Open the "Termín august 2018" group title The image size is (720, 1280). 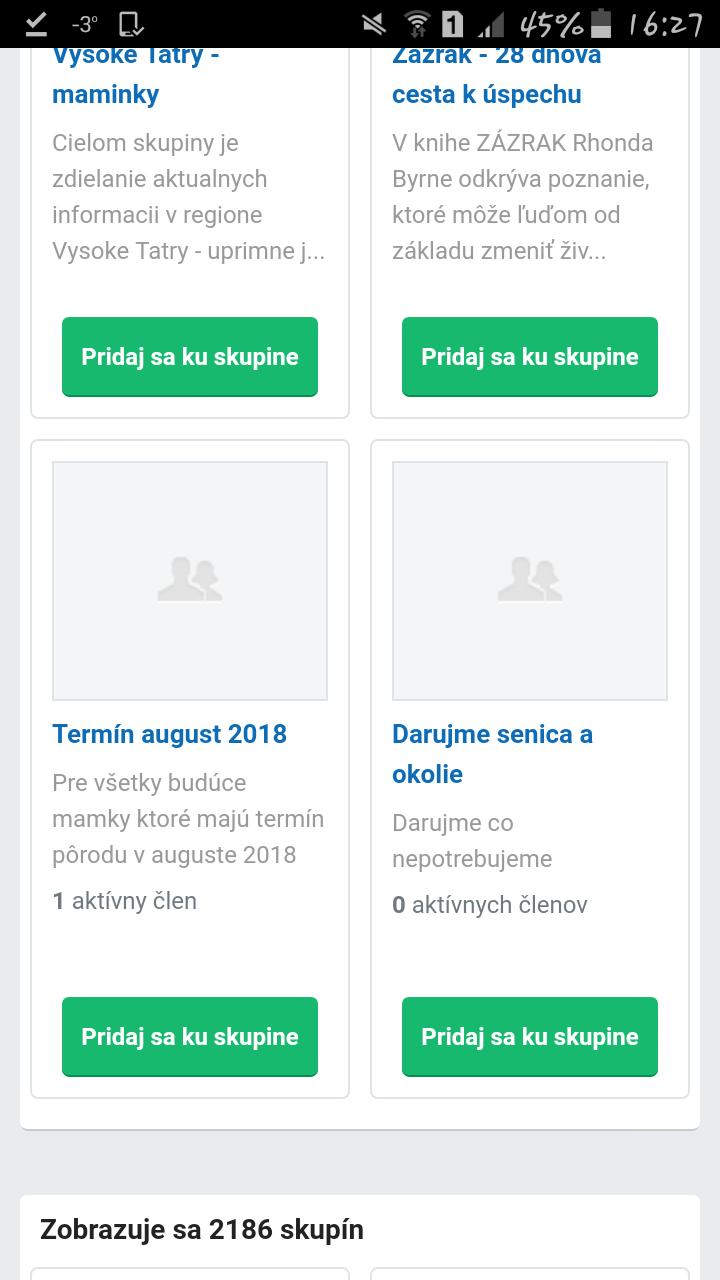169,734
